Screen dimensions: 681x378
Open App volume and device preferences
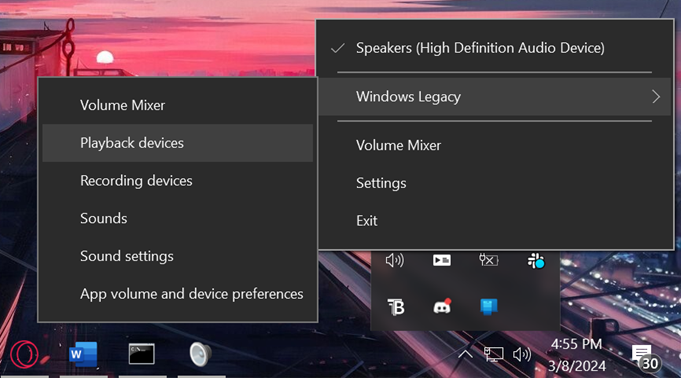(x=178, y=294)
